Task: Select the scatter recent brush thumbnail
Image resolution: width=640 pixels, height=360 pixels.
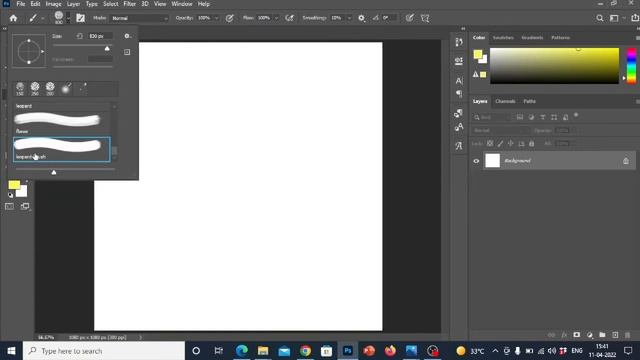Action: (83, 88)
